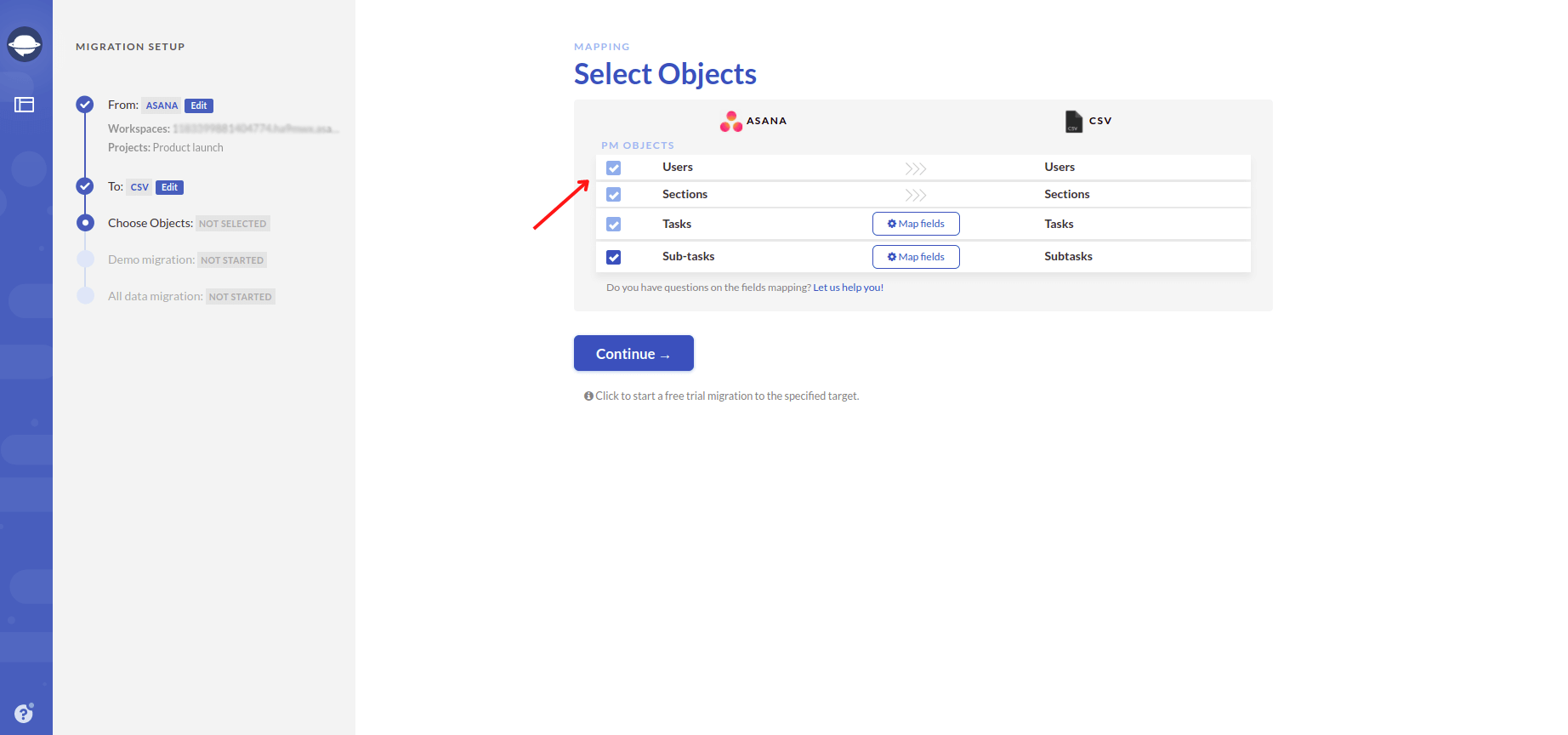Screen dimensions: 1568x735
Task: Toggle the Users checkbox
Action: click(x=614, y=168)
